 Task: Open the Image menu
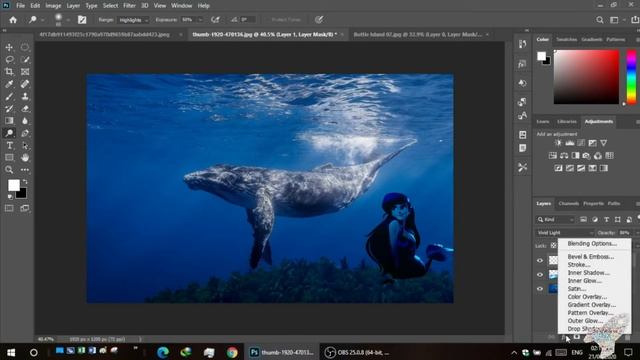[53, 6]
